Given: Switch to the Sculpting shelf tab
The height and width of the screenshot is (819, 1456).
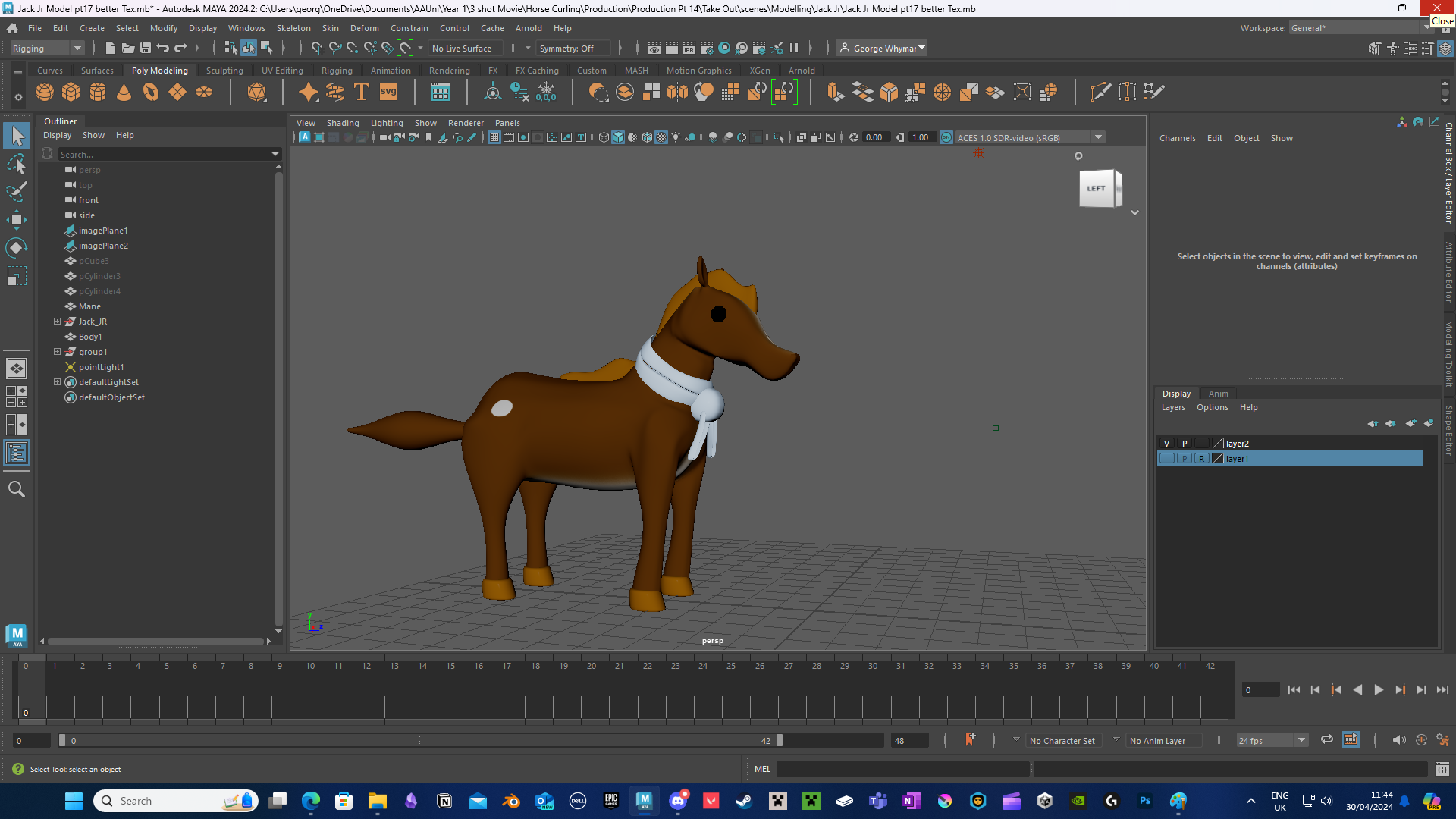Looking at the screenshot, I should 224,71.
